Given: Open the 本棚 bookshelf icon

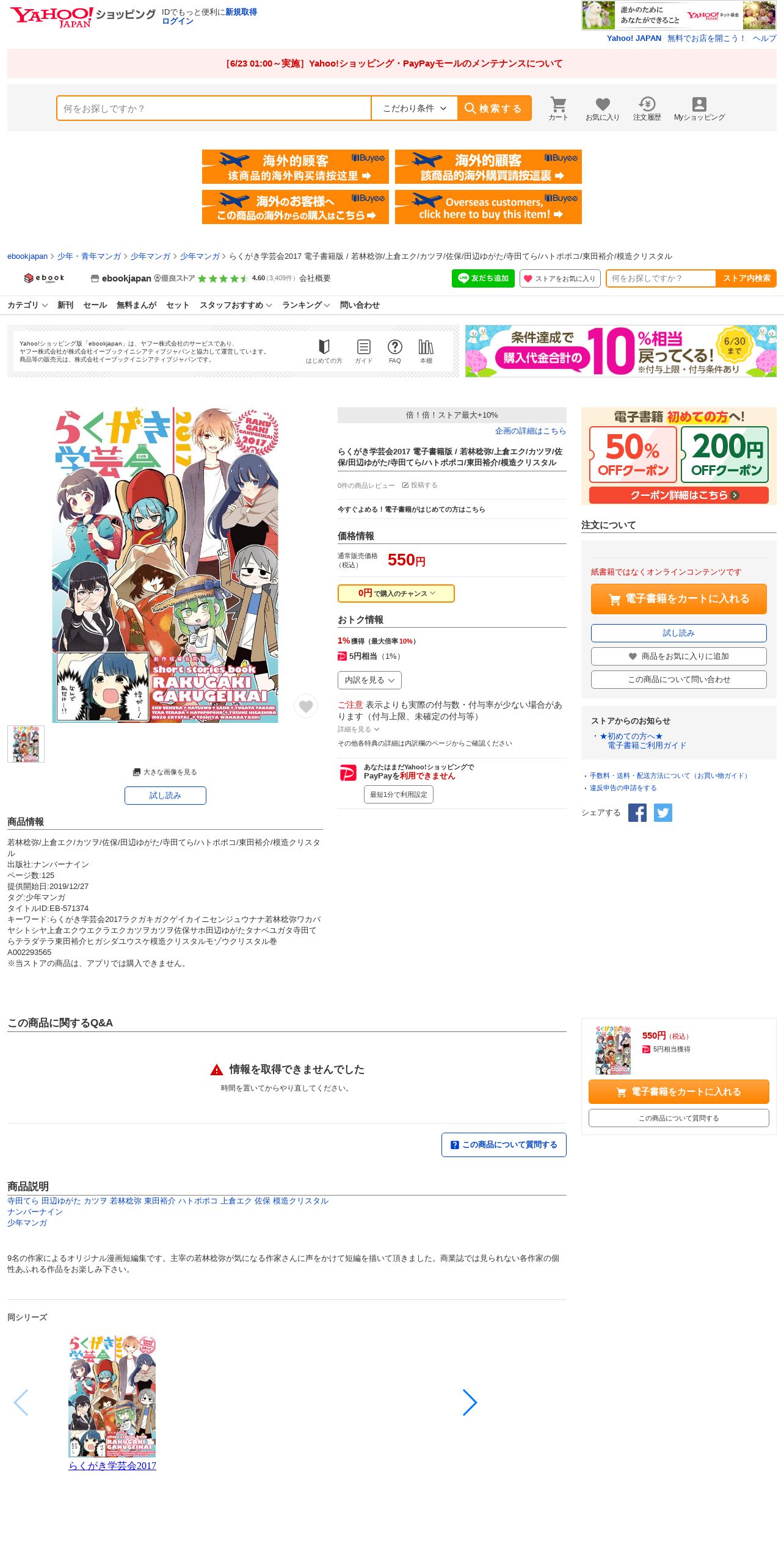Looking at the screenshot, I should (426, 351).
